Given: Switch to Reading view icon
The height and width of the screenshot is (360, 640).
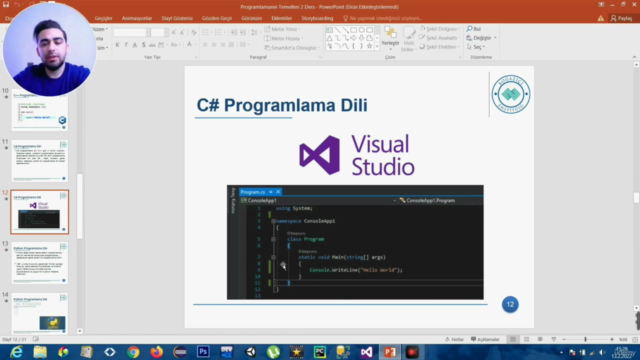Looking at the screenshot, I should click(540, 339).
